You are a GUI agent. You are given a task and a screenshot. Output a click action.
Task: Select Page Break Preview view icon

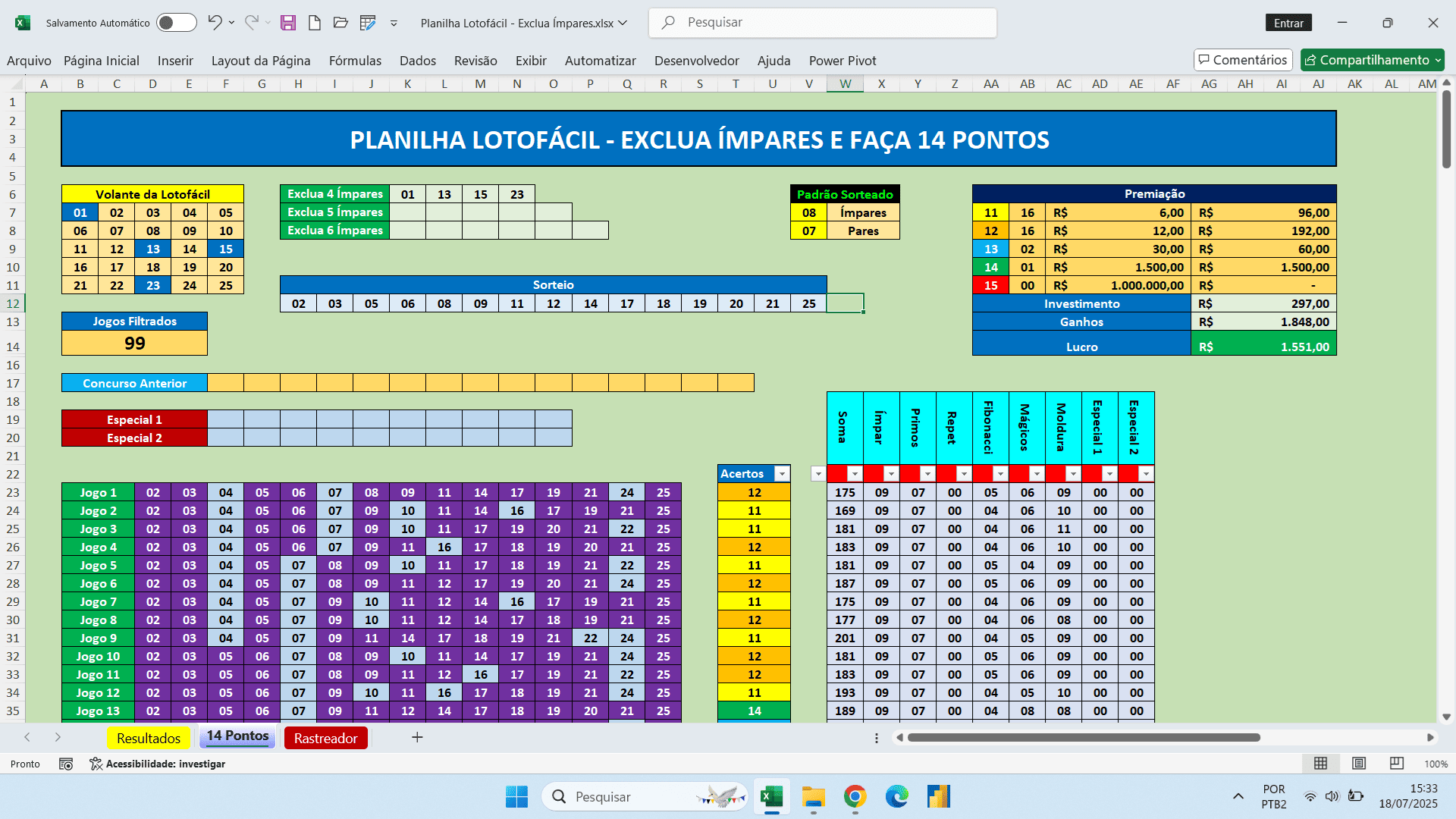[x=1396, y=764]
